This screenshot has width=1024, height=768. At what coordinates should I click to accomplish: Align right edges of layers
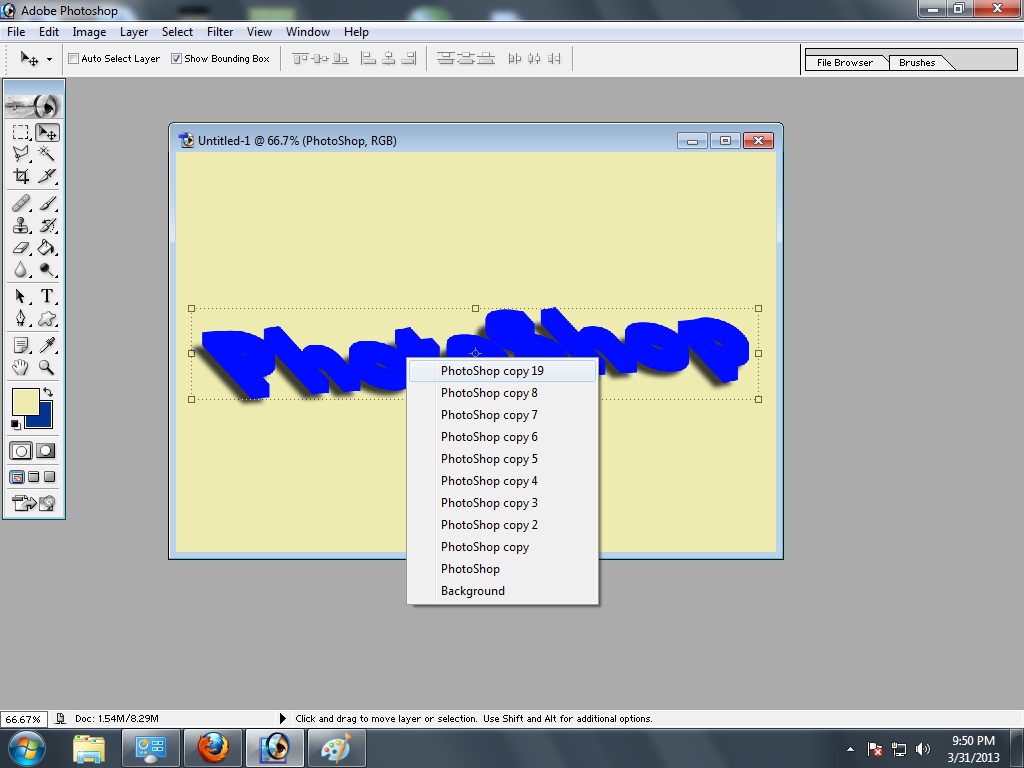click(x=409, y=59)
